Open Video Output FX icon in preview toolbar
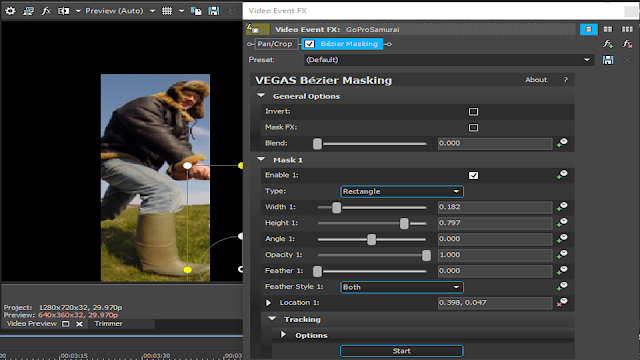Image resolution: width=640 pixels, height=360 pixels. pyautogui.click(x=46, y=11)
